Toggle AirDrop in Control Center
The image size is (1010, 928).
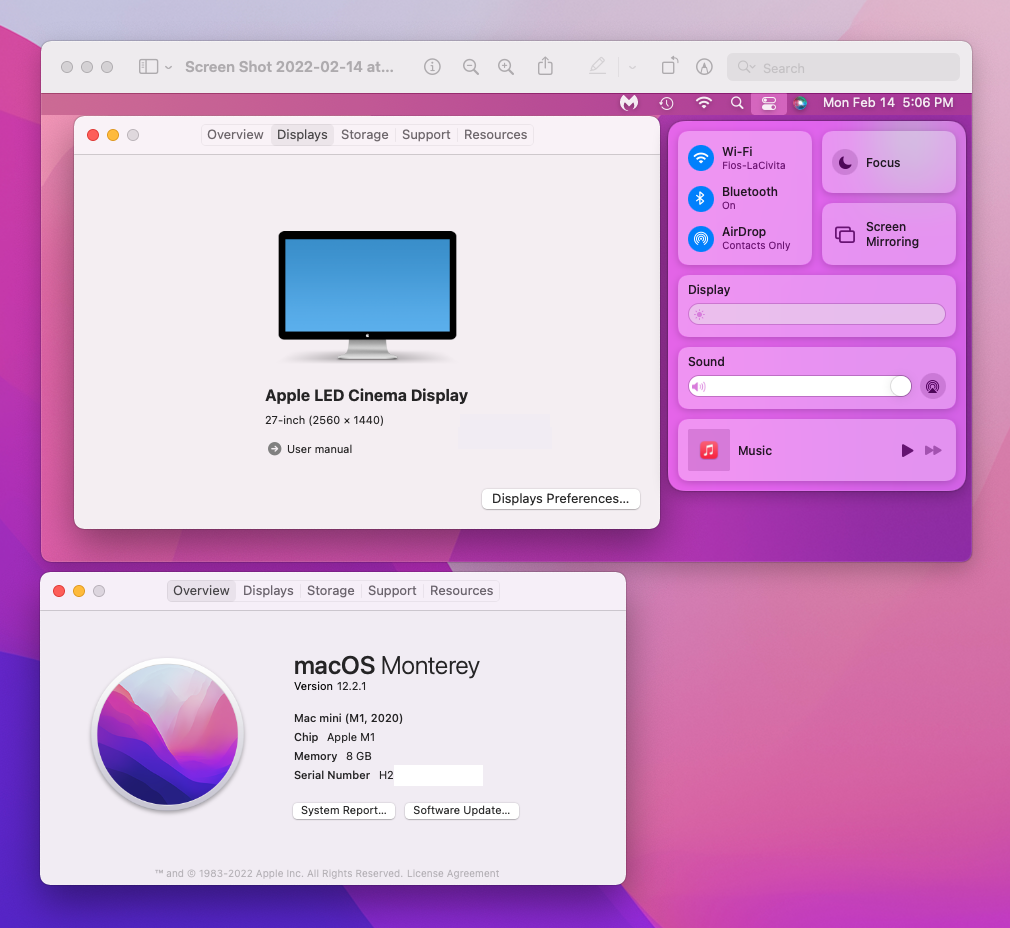coord(701,238)
